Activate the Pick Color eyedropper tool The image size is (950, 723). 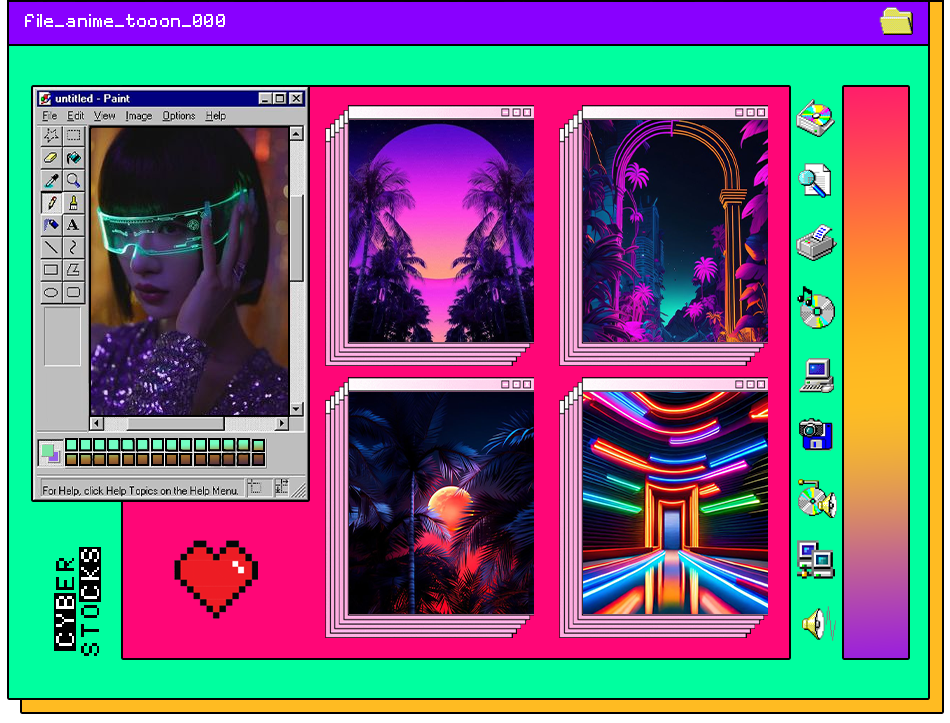click(51, 180)
